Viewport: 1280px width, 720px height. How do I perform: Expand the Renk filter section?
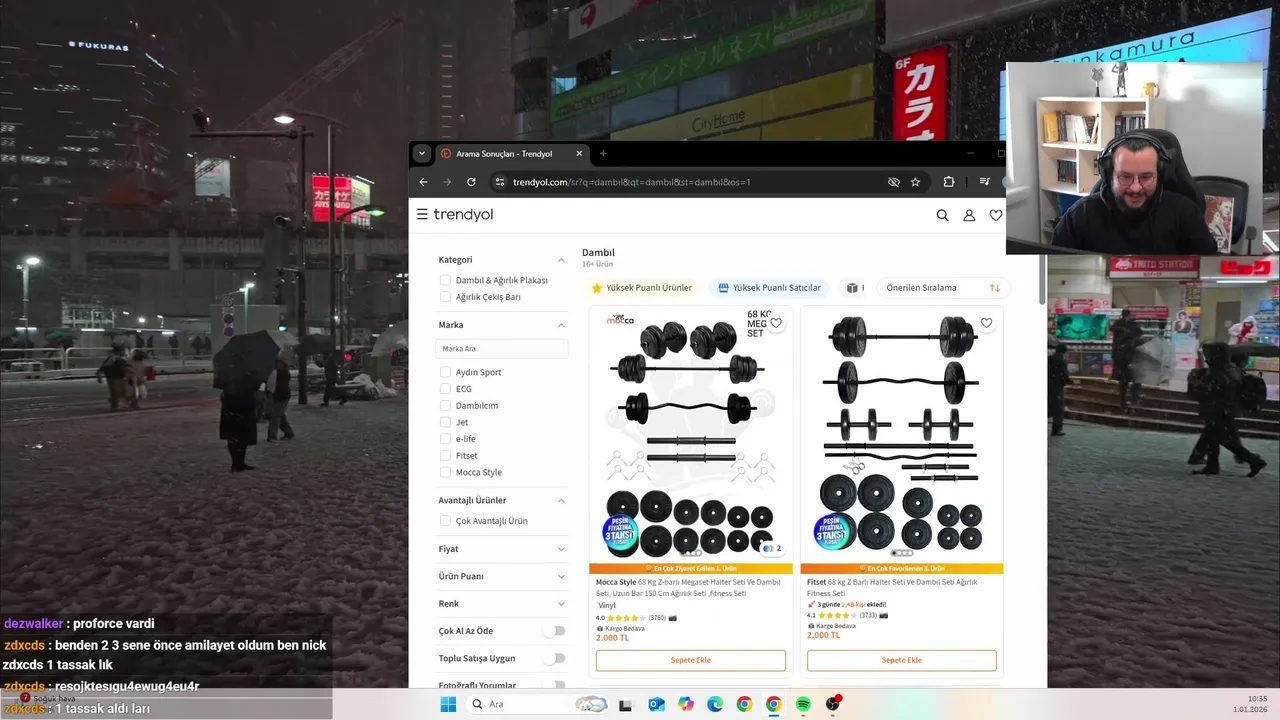[x=561, y=604]
